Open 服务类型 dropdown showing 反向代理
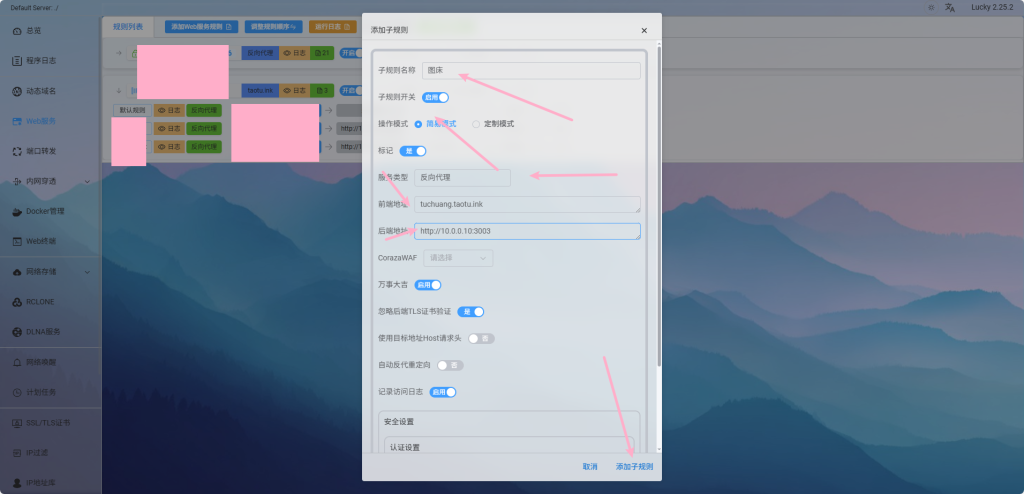This screenshot has width=1024, height=494. point(462,177)
